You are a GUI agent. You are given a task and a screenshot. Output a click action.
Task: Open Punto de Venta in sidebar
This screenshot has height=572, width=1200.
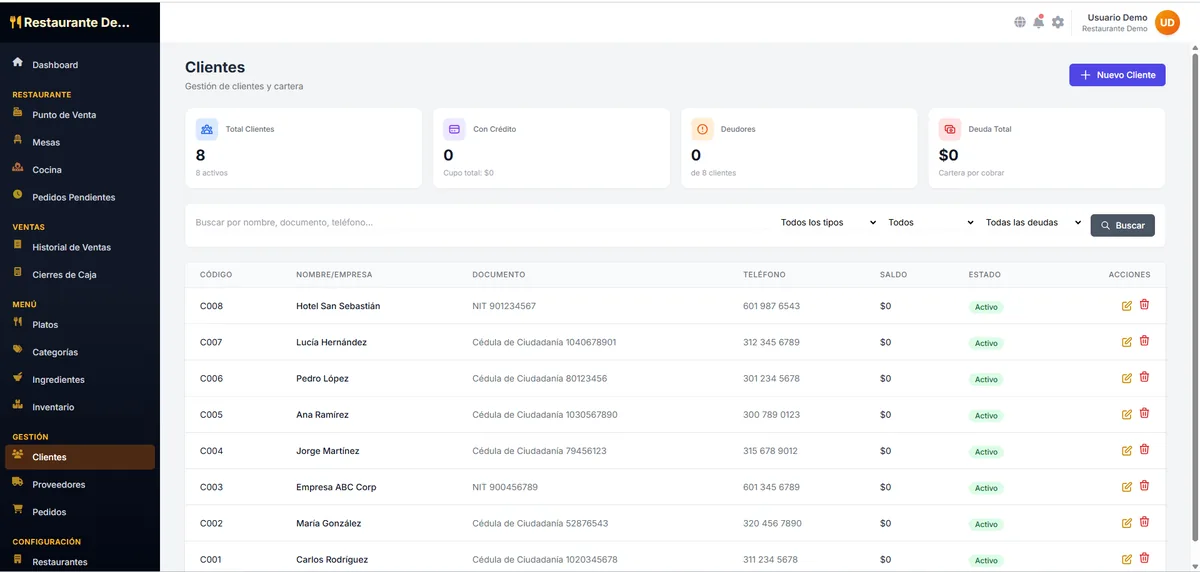point(64,115)
